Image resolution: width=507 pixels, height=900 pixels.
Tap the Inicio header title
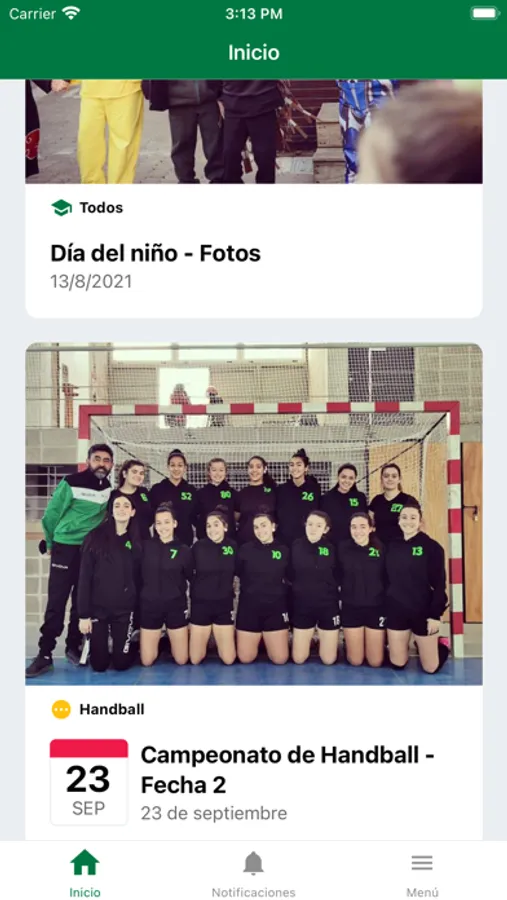254,52
